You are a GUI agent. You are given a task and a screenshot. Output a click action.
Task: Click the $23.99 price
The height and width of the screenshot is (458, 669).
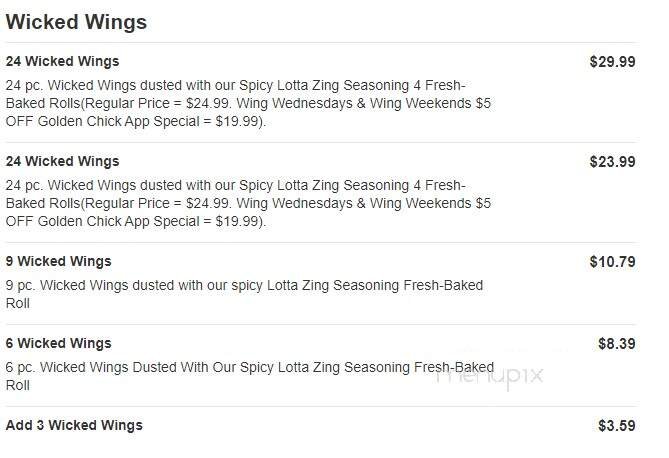[x=612, y=161]
